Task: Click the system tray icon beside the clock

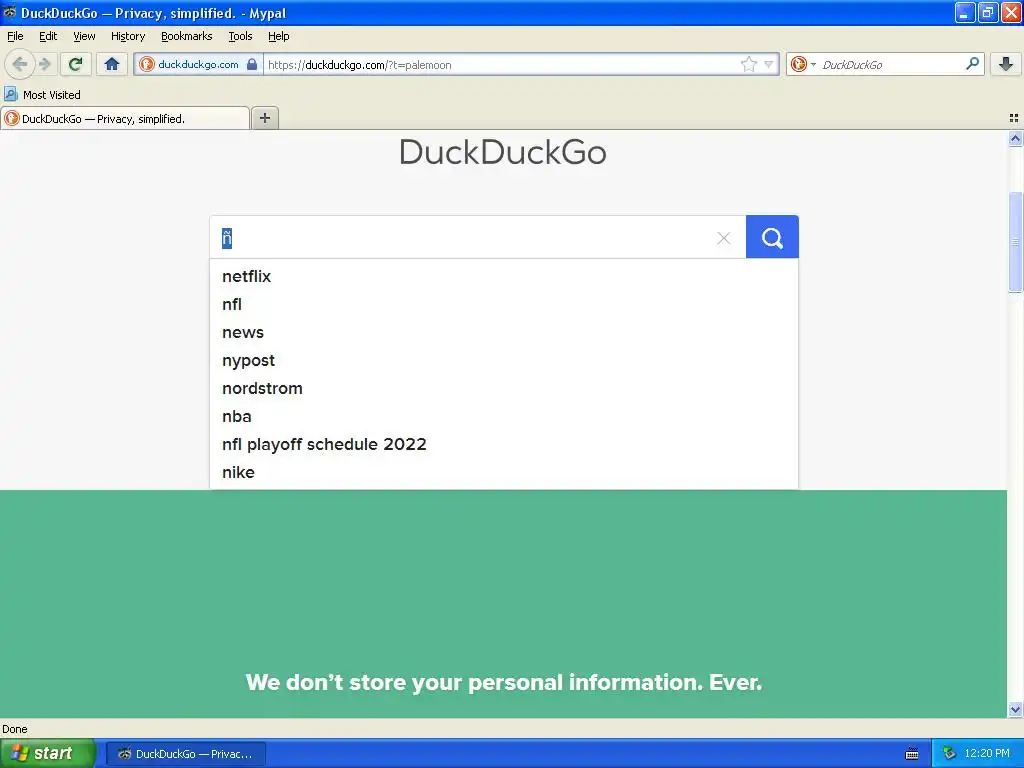Action: pos(949,754)
